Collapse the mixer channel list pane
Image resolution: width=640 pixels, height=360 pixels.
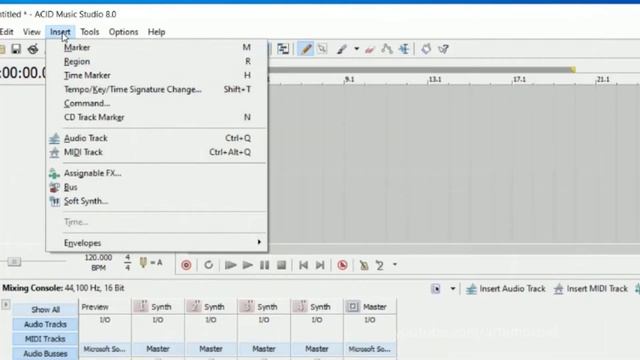click(x=5, y=304)
